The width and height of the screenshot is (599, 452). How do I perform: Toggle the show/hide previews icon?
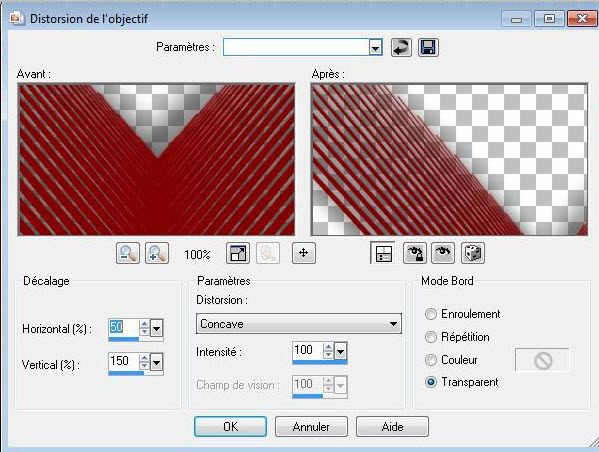click(383, 253)
